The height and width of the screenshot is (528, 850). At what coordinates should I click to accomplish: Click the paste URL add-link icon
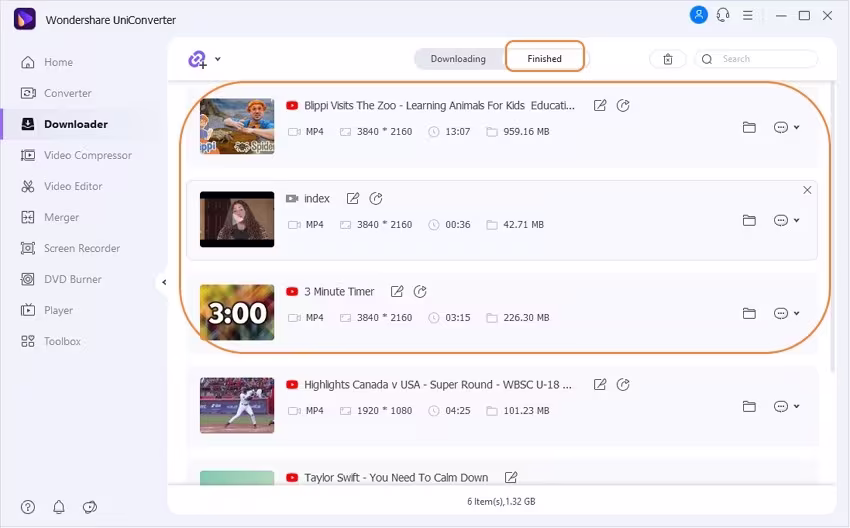(197, 59)
